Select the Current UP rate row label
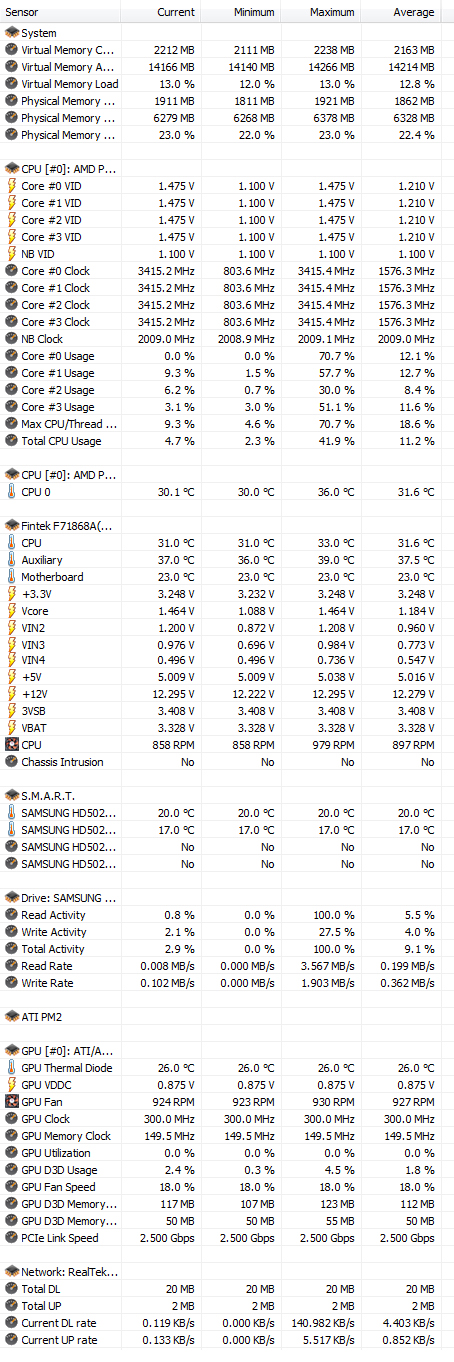 click(59, 1340)
